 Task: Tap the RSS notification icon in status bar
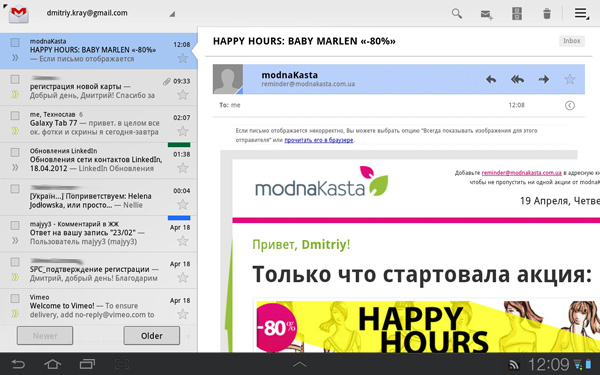(514, 365)
